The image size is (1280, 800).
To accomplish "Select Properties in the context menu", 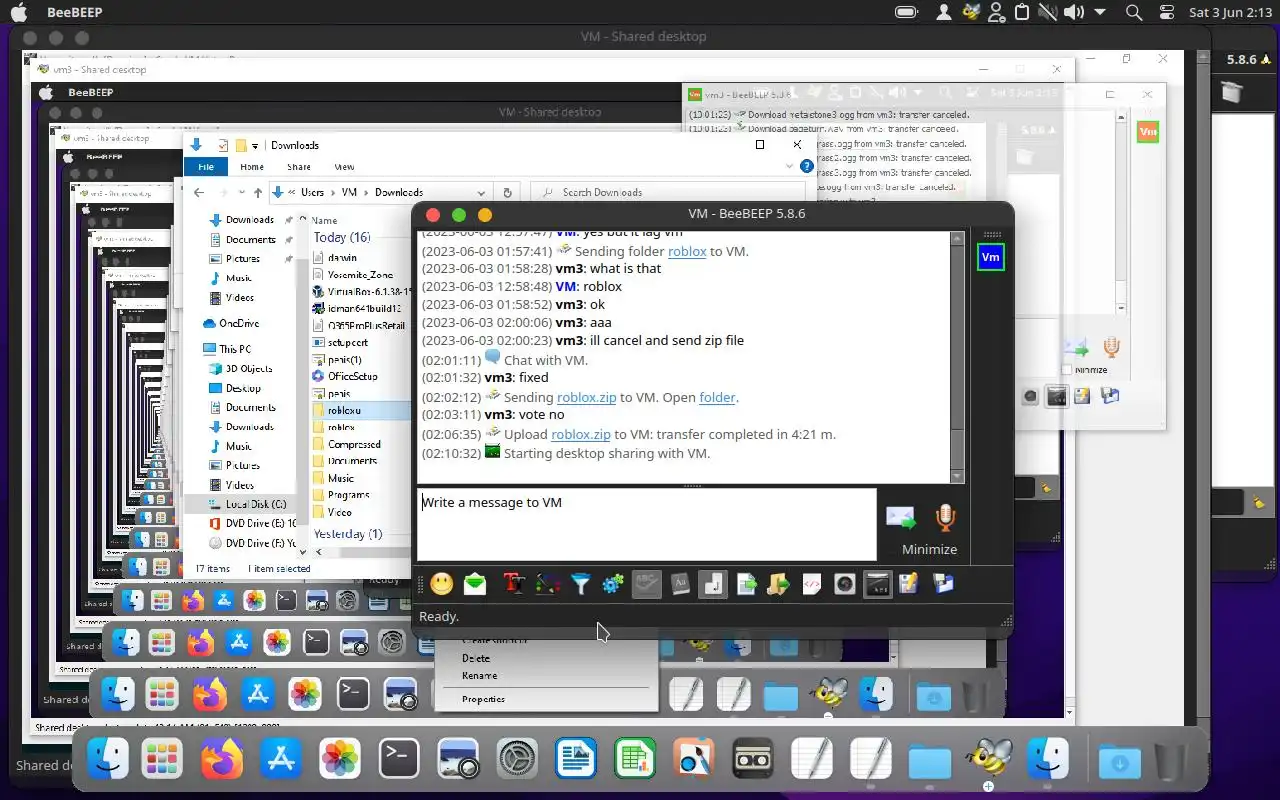I will [x=483, y=699].
